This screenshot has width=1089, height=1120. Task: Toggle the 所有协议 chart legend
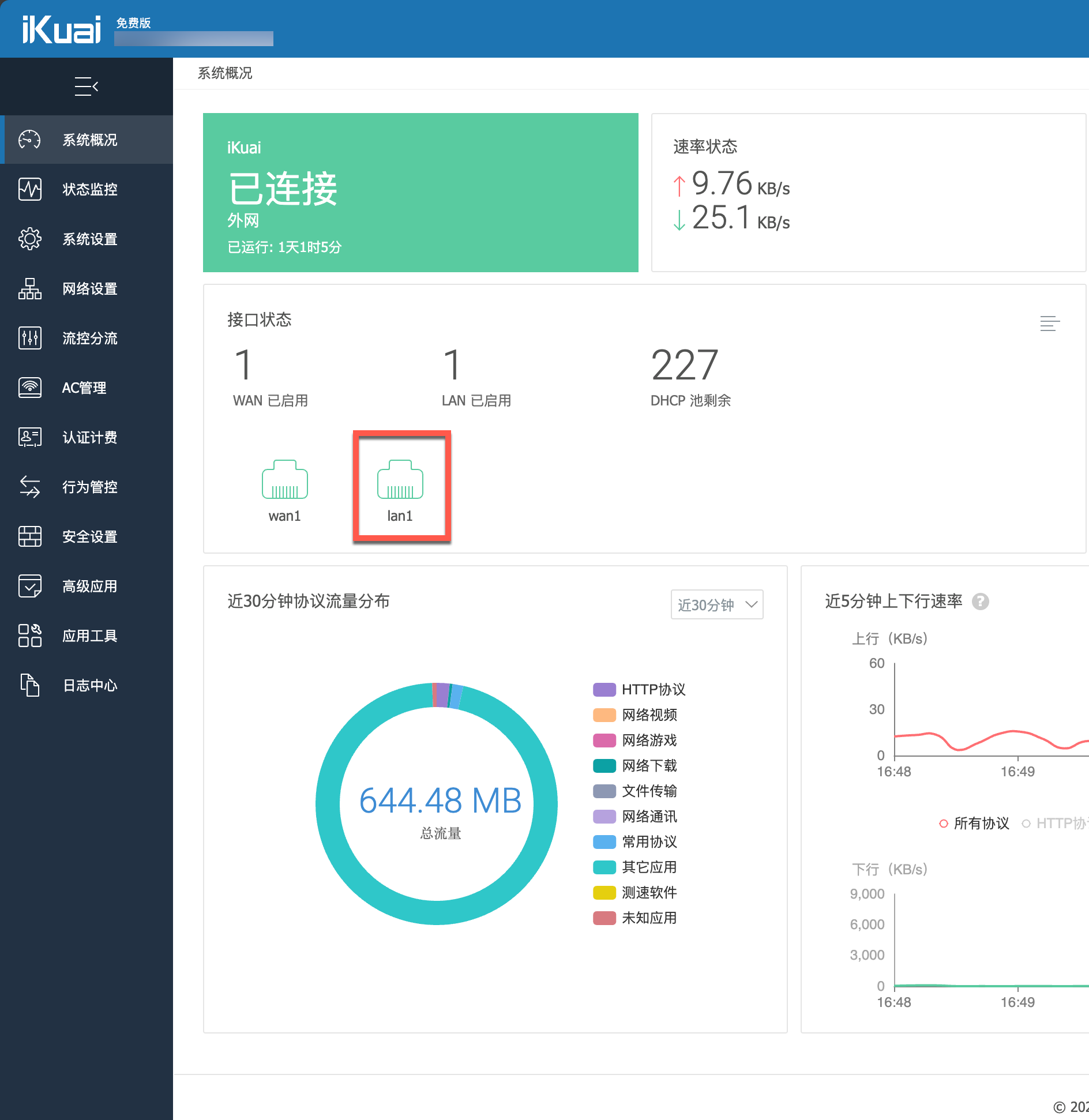974,823
